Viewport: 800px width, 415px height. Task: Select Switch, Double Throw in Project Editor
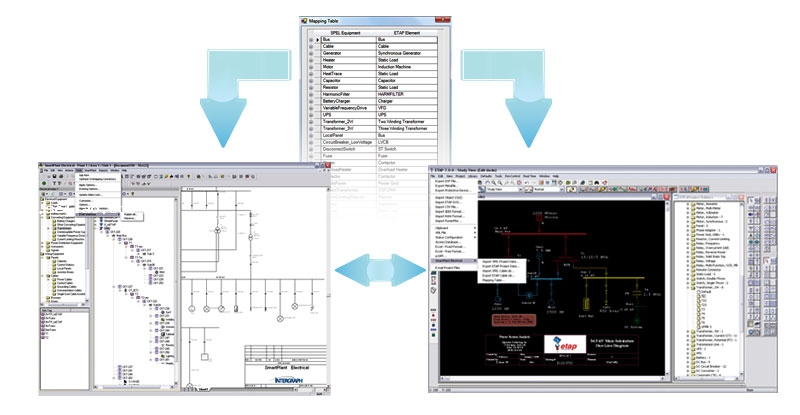click(710, 279)
